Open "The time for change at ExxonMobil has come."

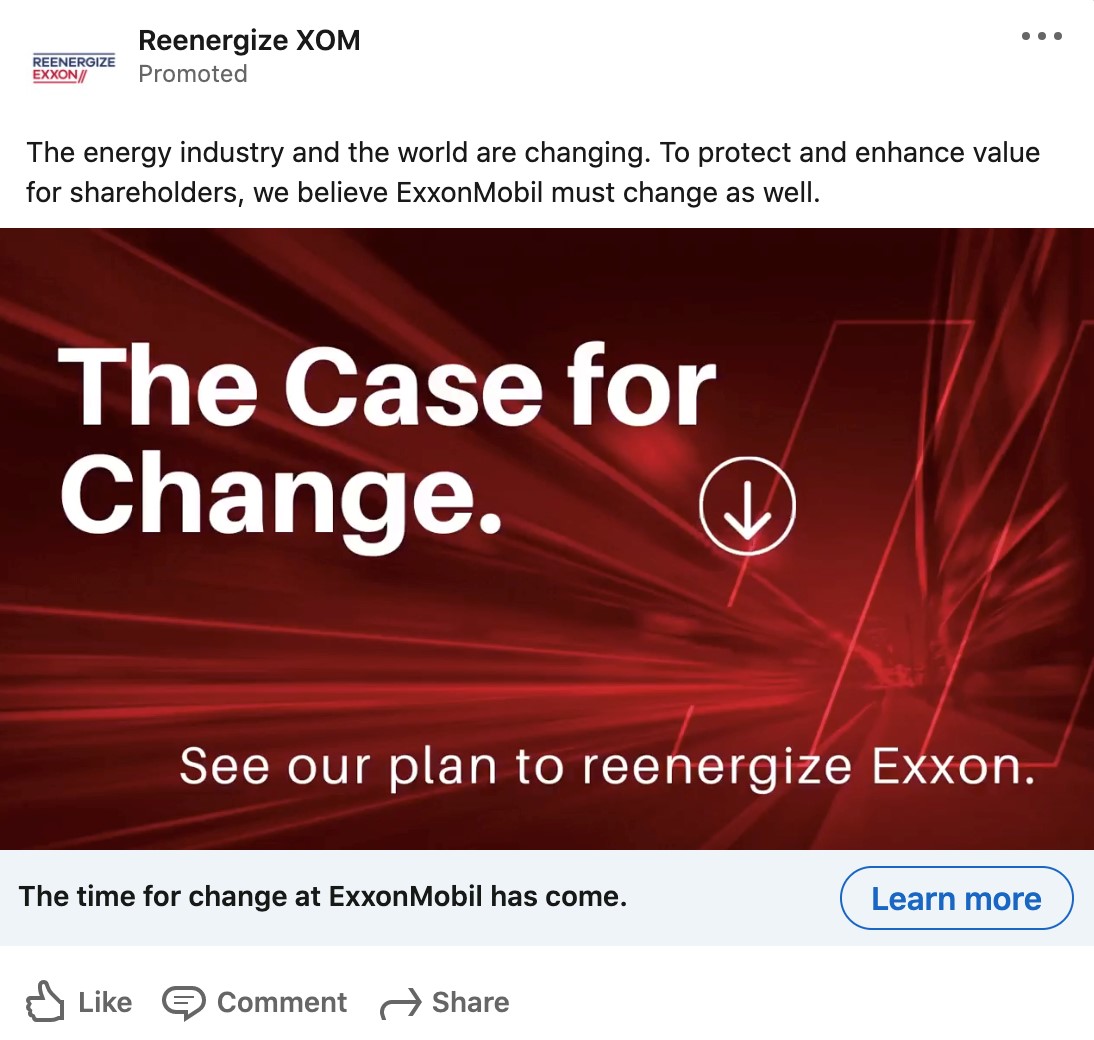[322, 896]
